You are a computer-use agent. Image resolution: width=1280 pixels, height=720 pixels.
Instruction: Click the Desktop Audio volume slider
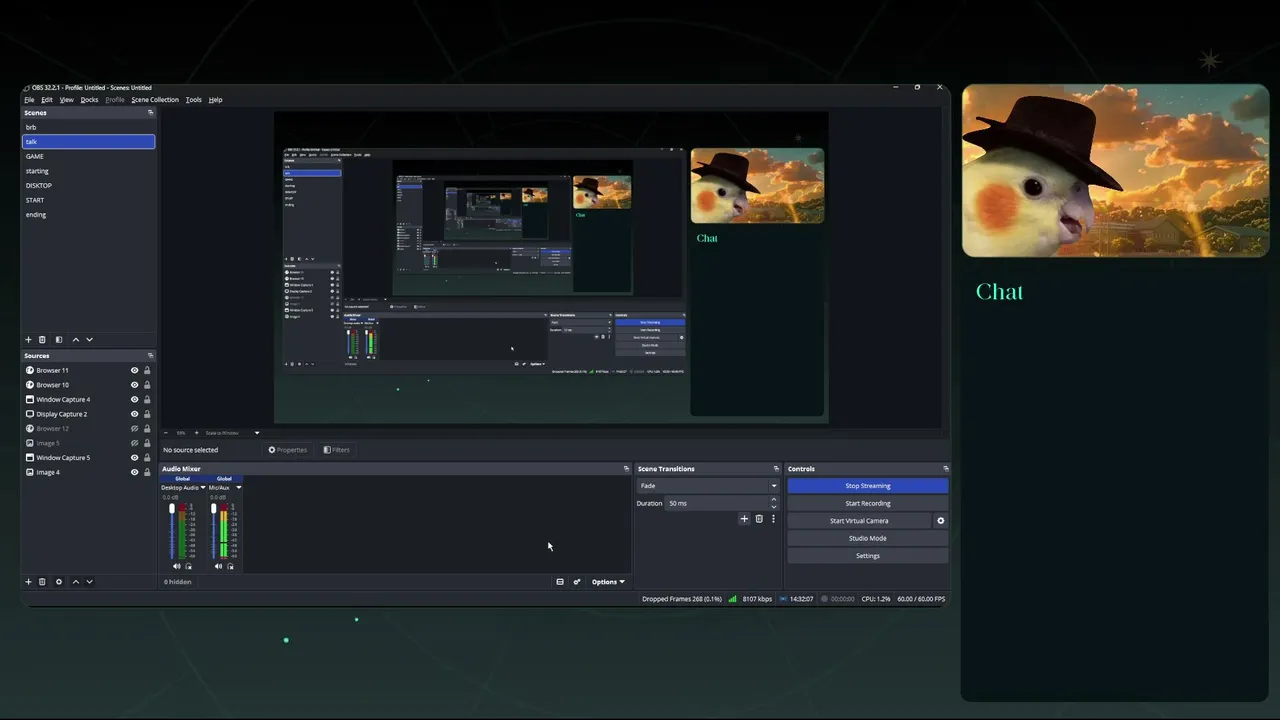(172, 531)
